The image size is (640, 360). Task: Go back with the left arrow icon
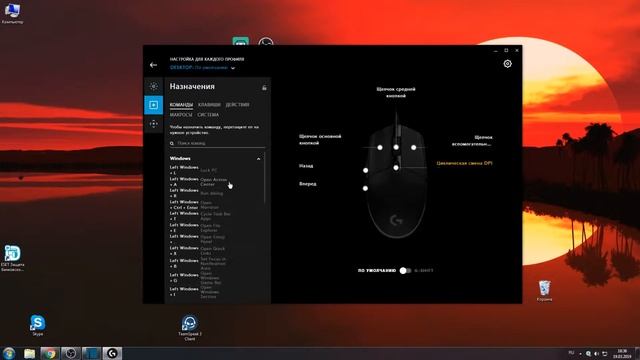click(x=153, y=65)
